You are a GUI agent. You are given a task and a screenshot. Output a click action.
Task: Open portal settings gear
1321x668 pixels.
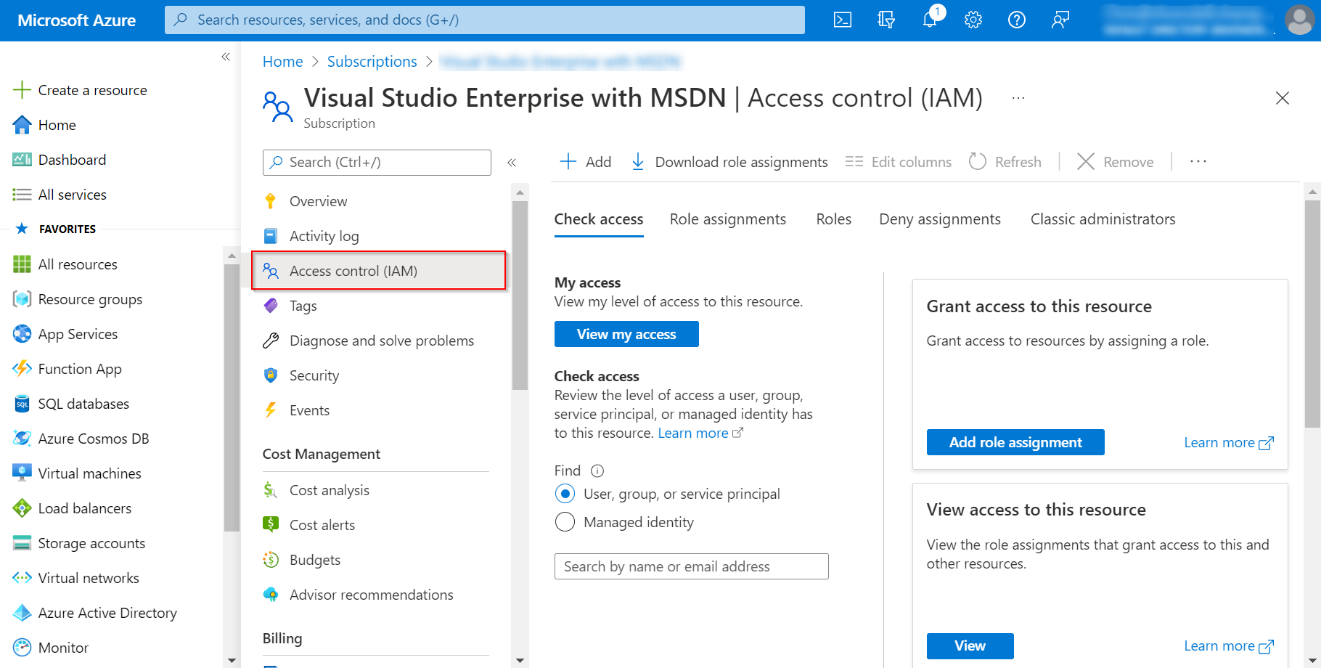pos(973,19)
